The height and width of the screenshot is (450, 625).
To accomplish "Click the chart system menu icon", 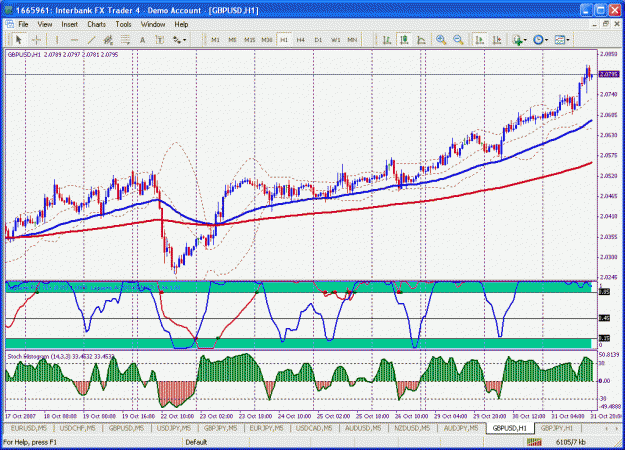I will 10,24.
